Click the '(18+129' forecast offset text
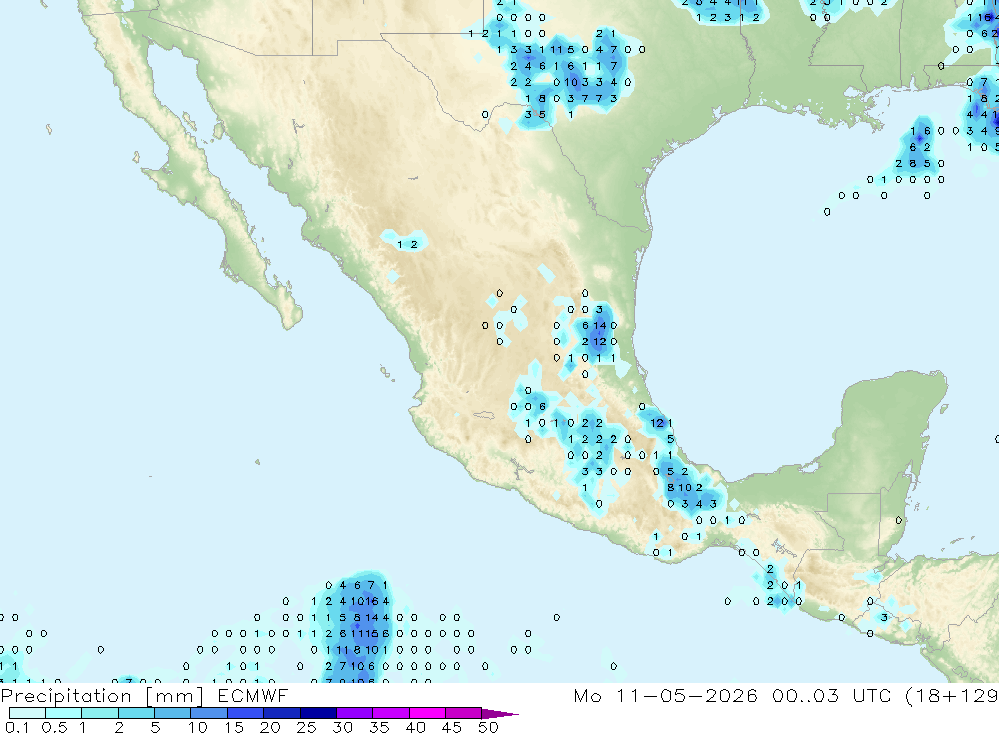1000x733 pixels. (x=952, y=695)
